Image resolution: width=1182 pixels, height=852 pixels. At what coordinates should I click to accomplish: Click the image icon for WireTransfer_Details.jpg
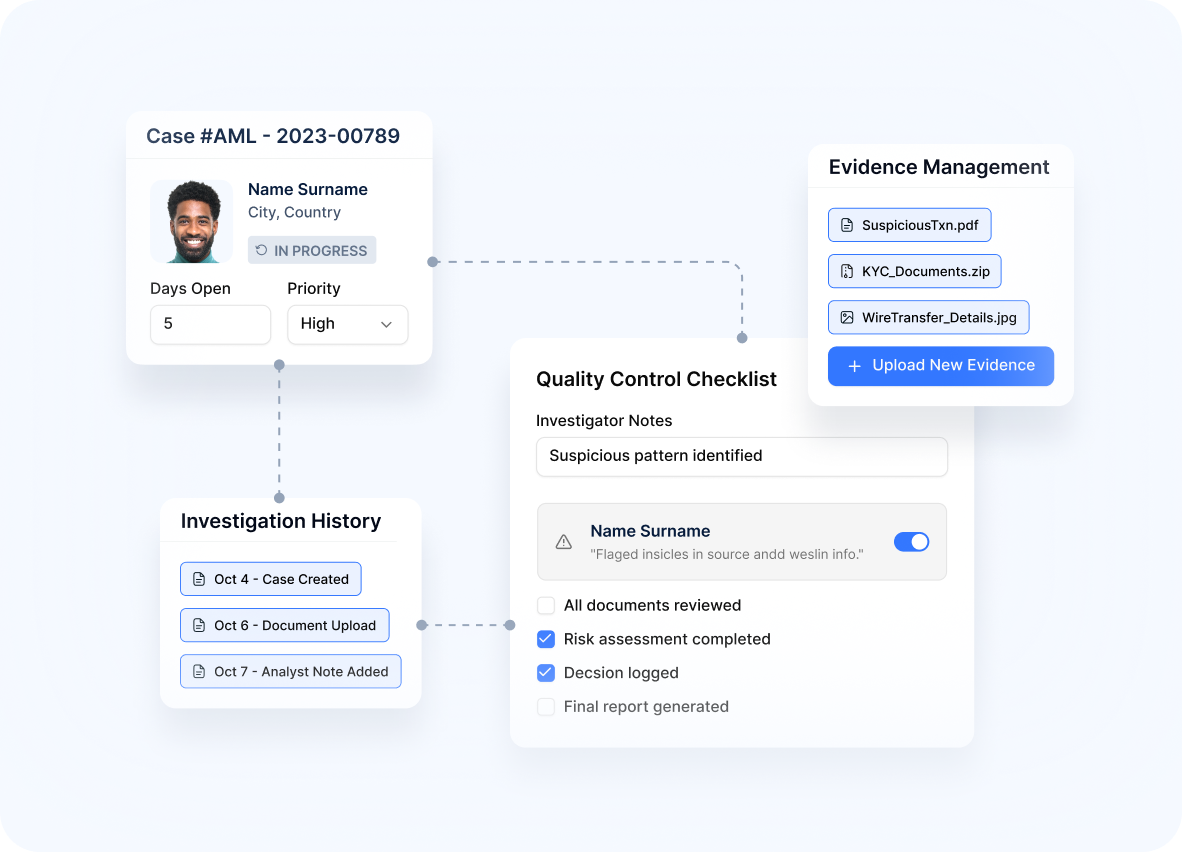pyautogui.click(x=847, y=318)
